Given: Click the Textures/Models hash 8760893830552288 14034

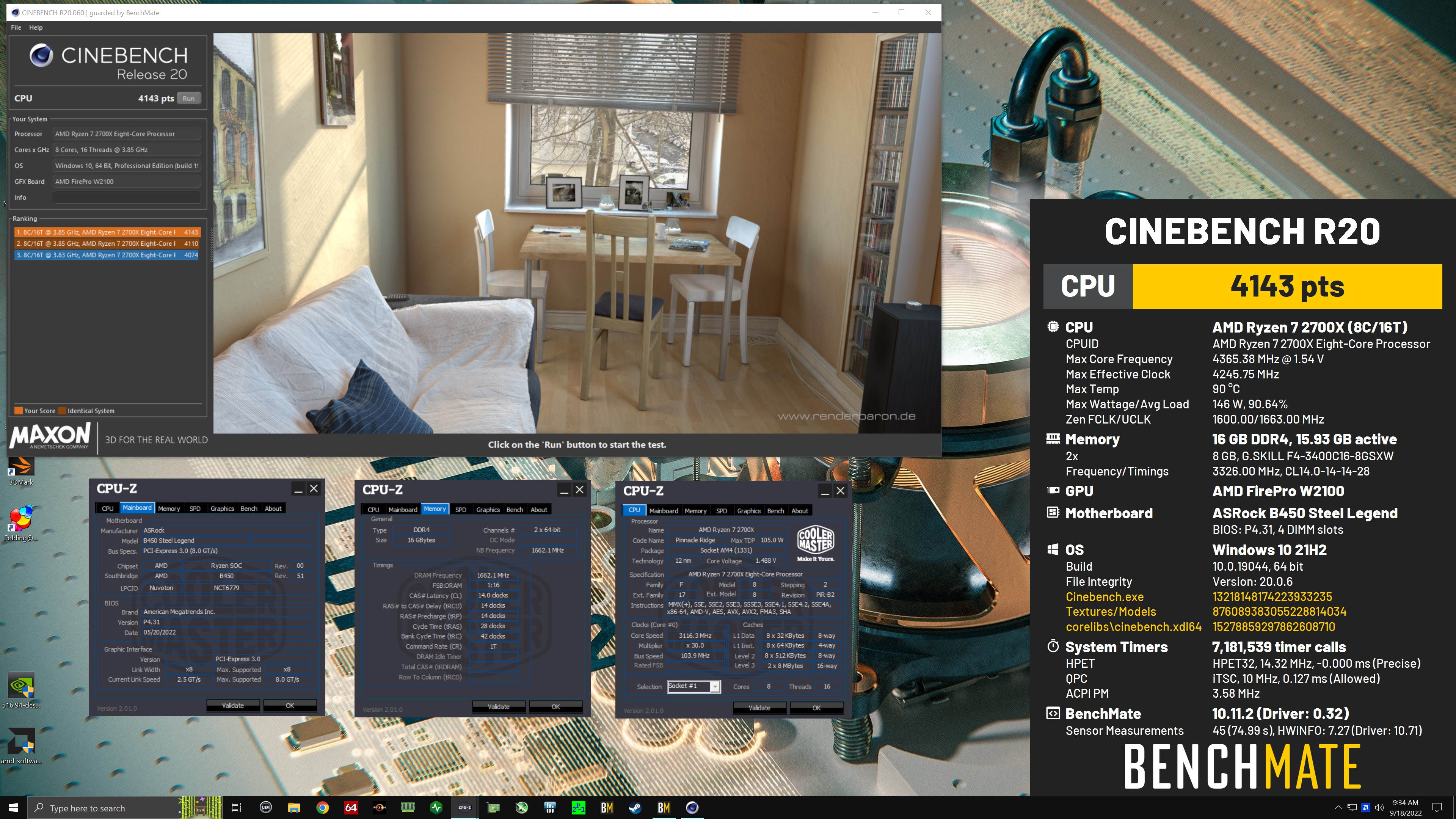Looking at the screenshot, I should tap(1280, 612).
